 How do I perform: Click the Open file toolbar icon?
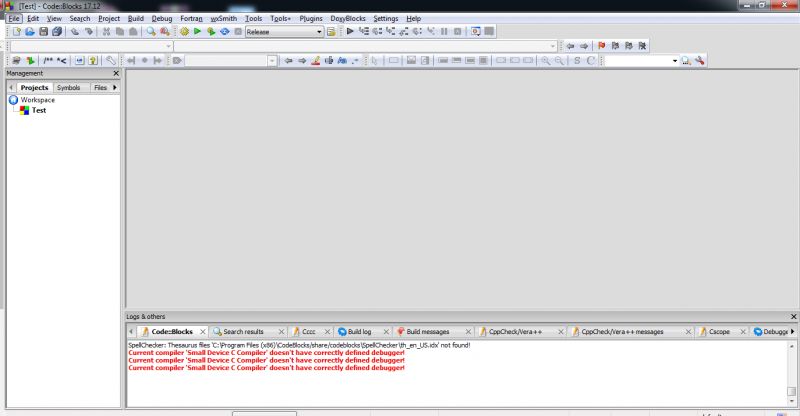(x=30, y=32)
